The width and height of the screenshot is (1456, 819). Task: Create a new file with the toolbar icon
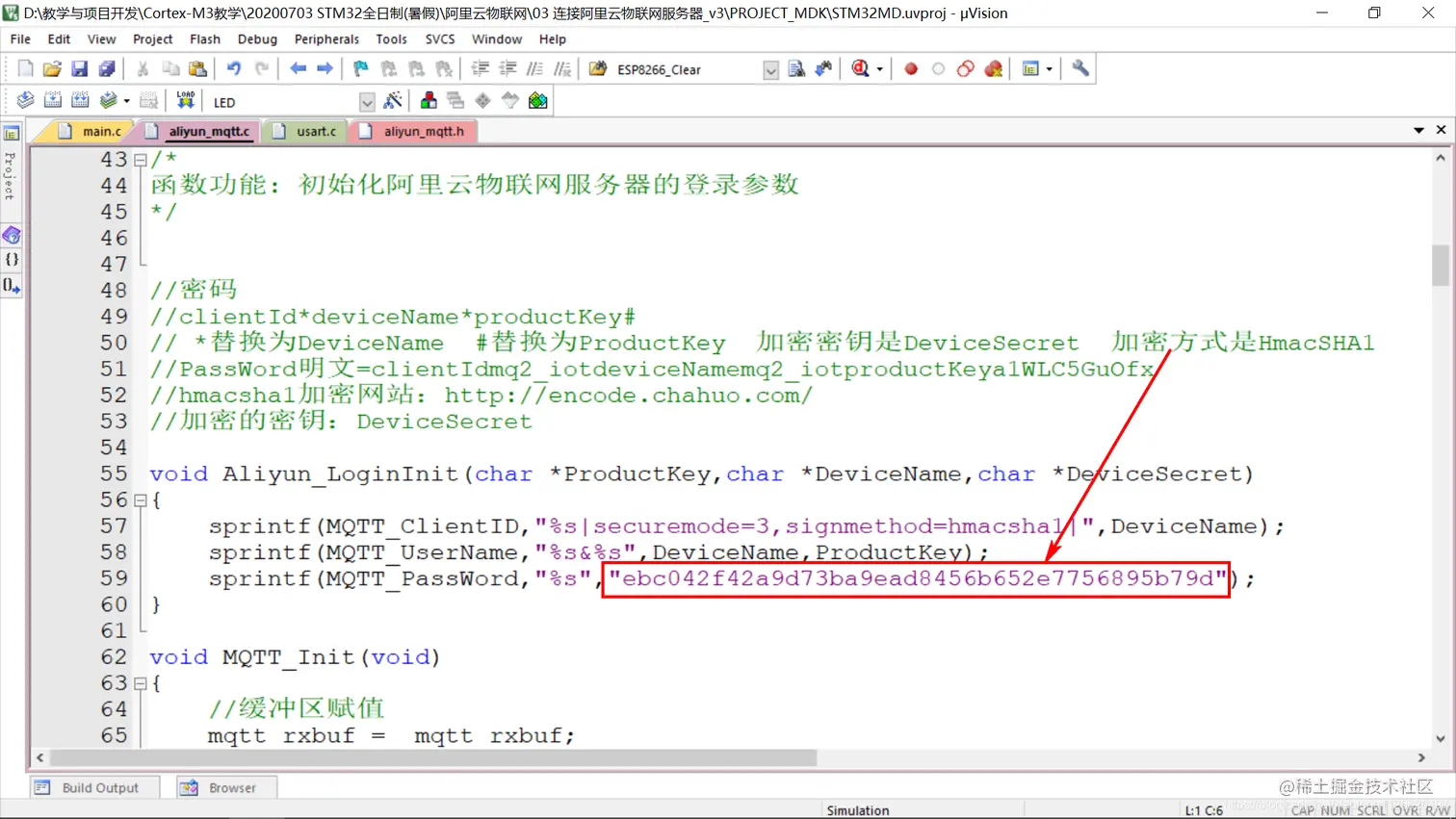pos(25,69)
